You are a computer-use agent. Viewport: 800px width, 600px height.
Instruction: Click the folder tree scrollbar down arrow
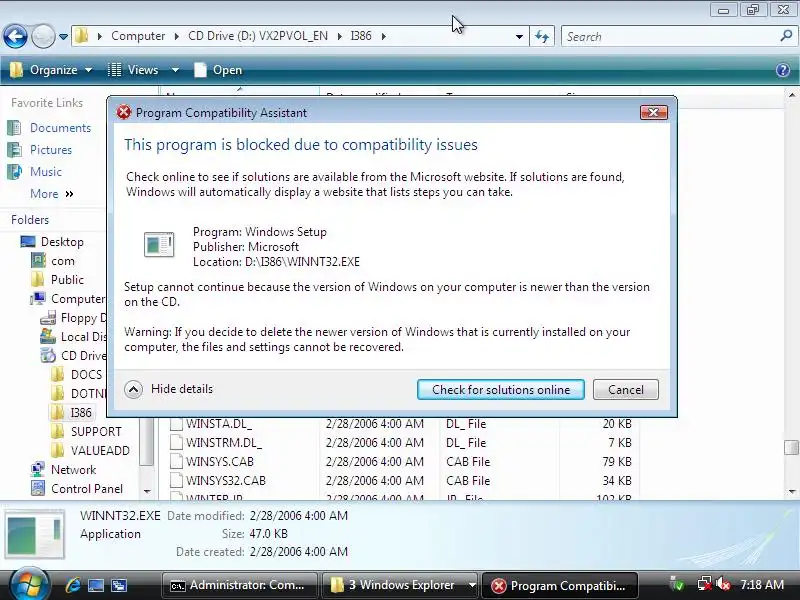(147, 491)
